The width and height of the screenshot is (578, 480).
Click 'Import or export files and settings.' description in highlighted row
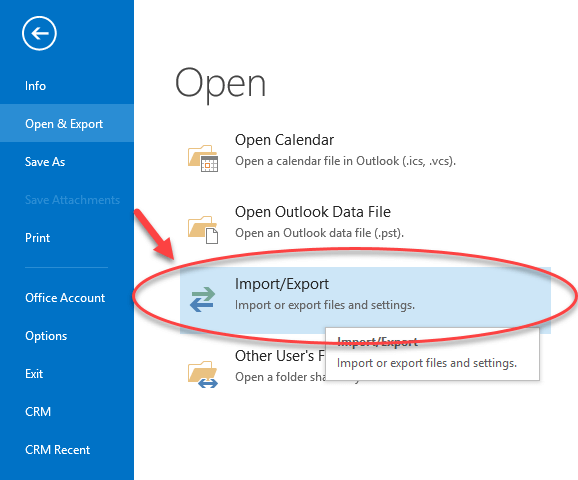coord(325,305)
